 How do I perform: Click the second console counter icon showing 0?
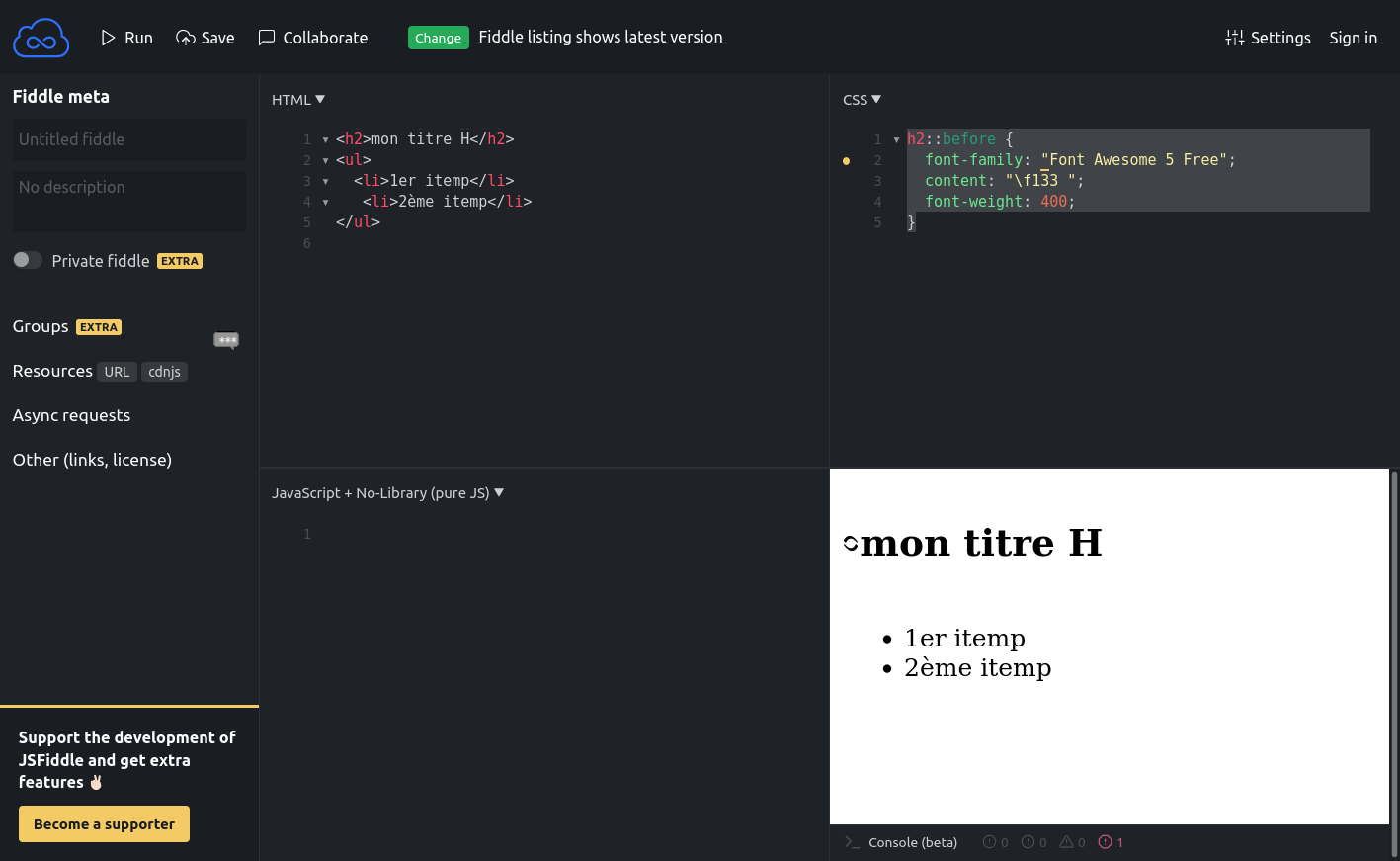tap(1028, 842)
